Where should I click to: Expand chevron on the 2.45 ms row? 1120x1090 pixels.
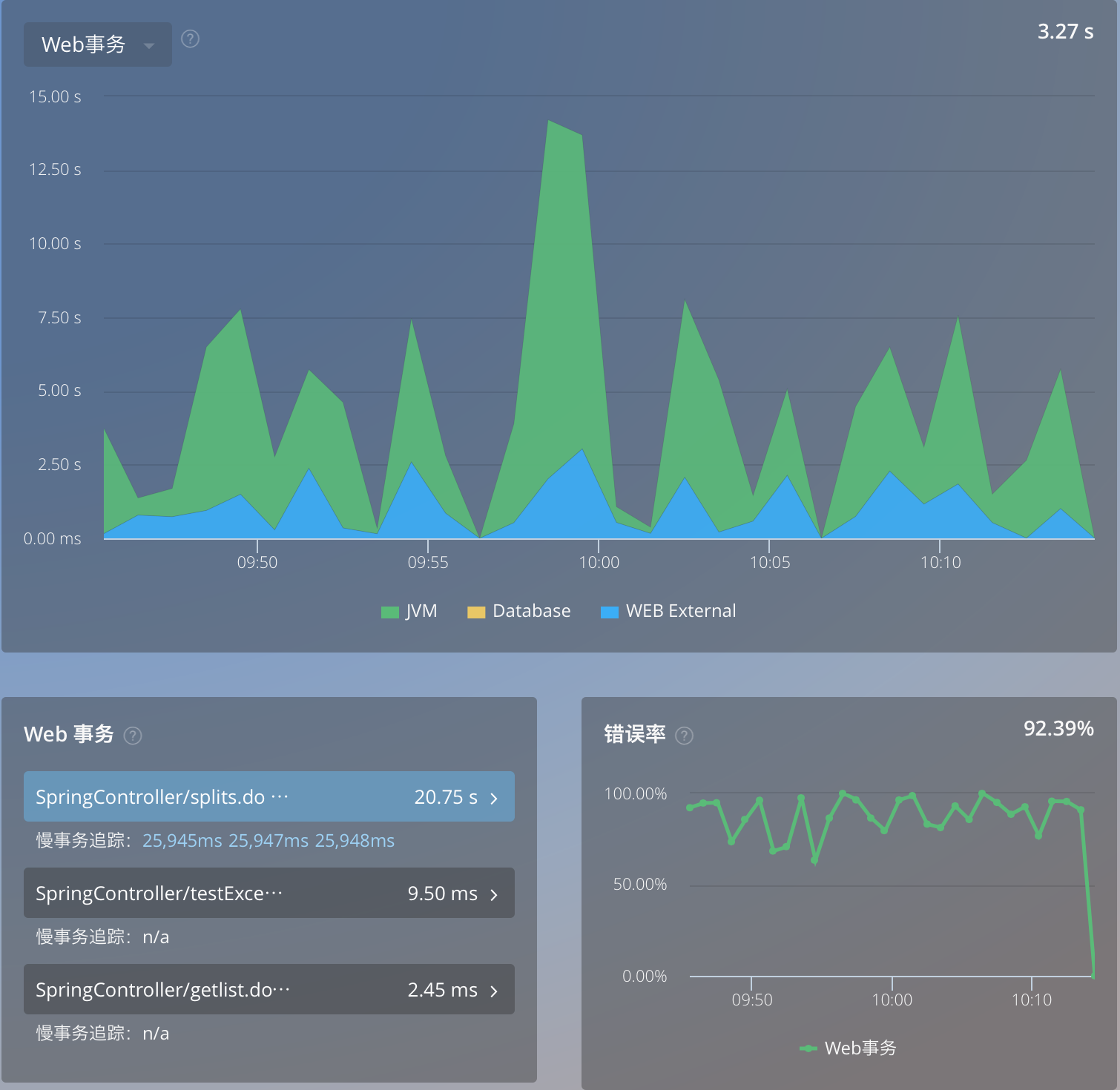click(494, 991)
